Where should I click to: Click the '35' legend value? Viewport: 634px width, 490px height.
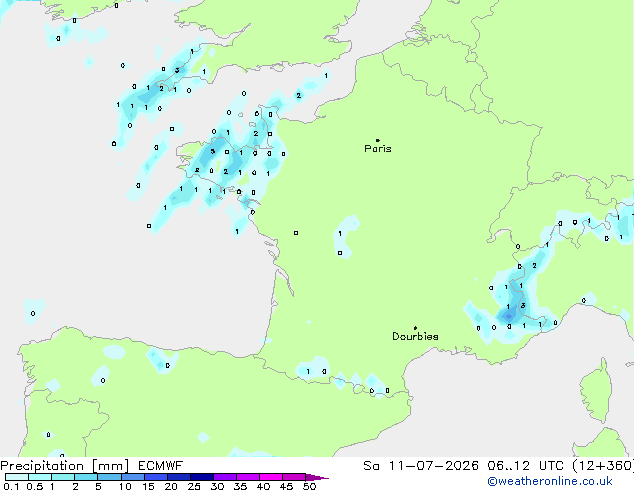click(240, 486)
